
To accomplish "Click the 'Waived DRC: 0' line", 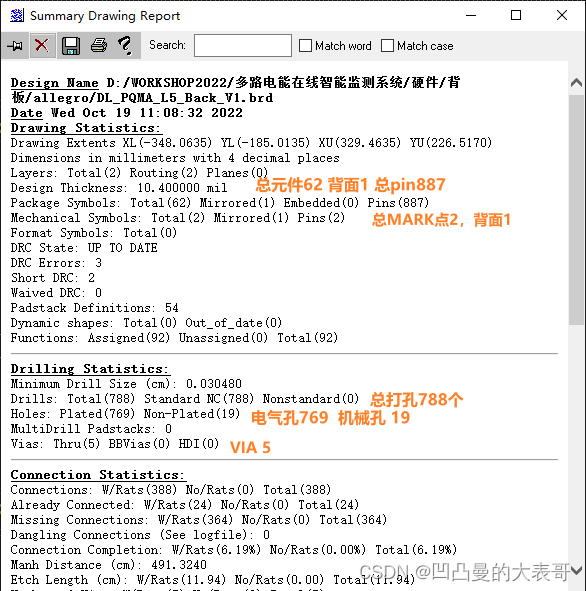I will pyautogui.click(x=56, y=293).
